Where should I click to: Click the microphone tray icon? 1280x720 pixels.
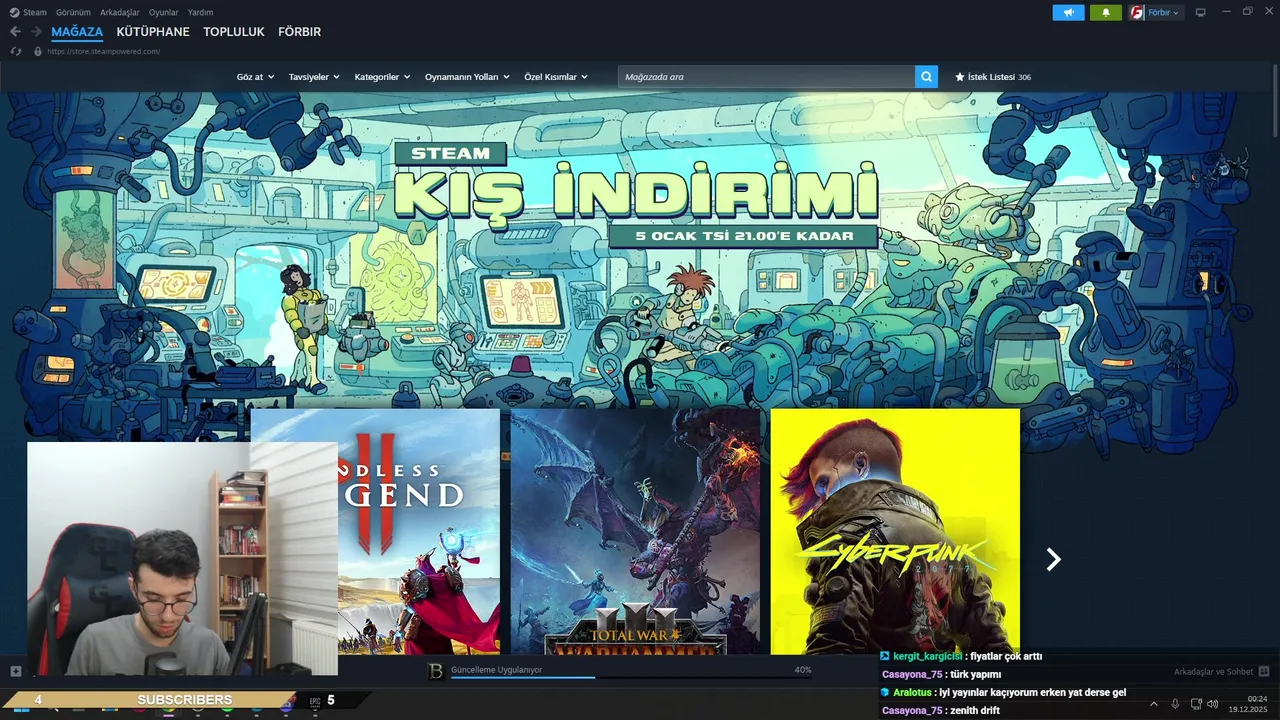tap(1175, 704)
